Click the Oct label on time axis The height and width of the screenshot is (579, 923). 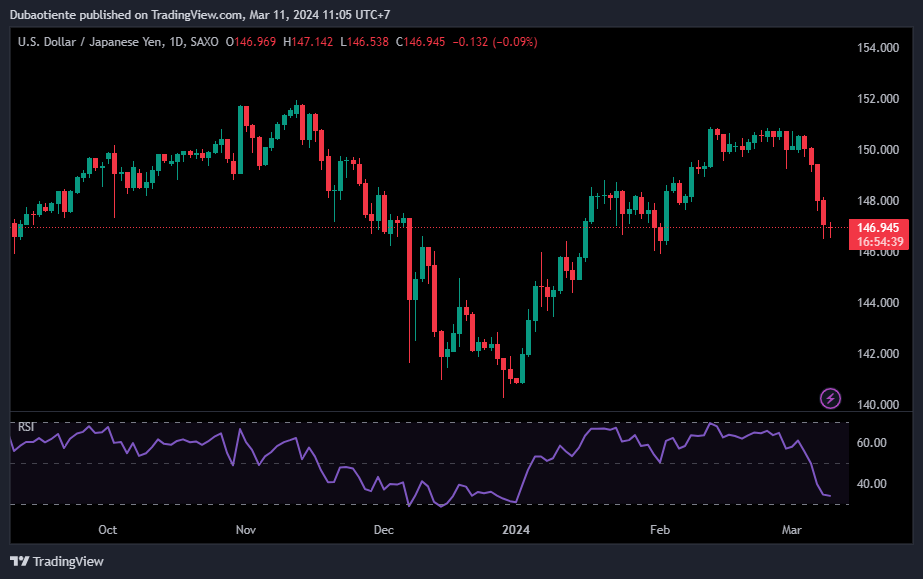click(108, 530)
